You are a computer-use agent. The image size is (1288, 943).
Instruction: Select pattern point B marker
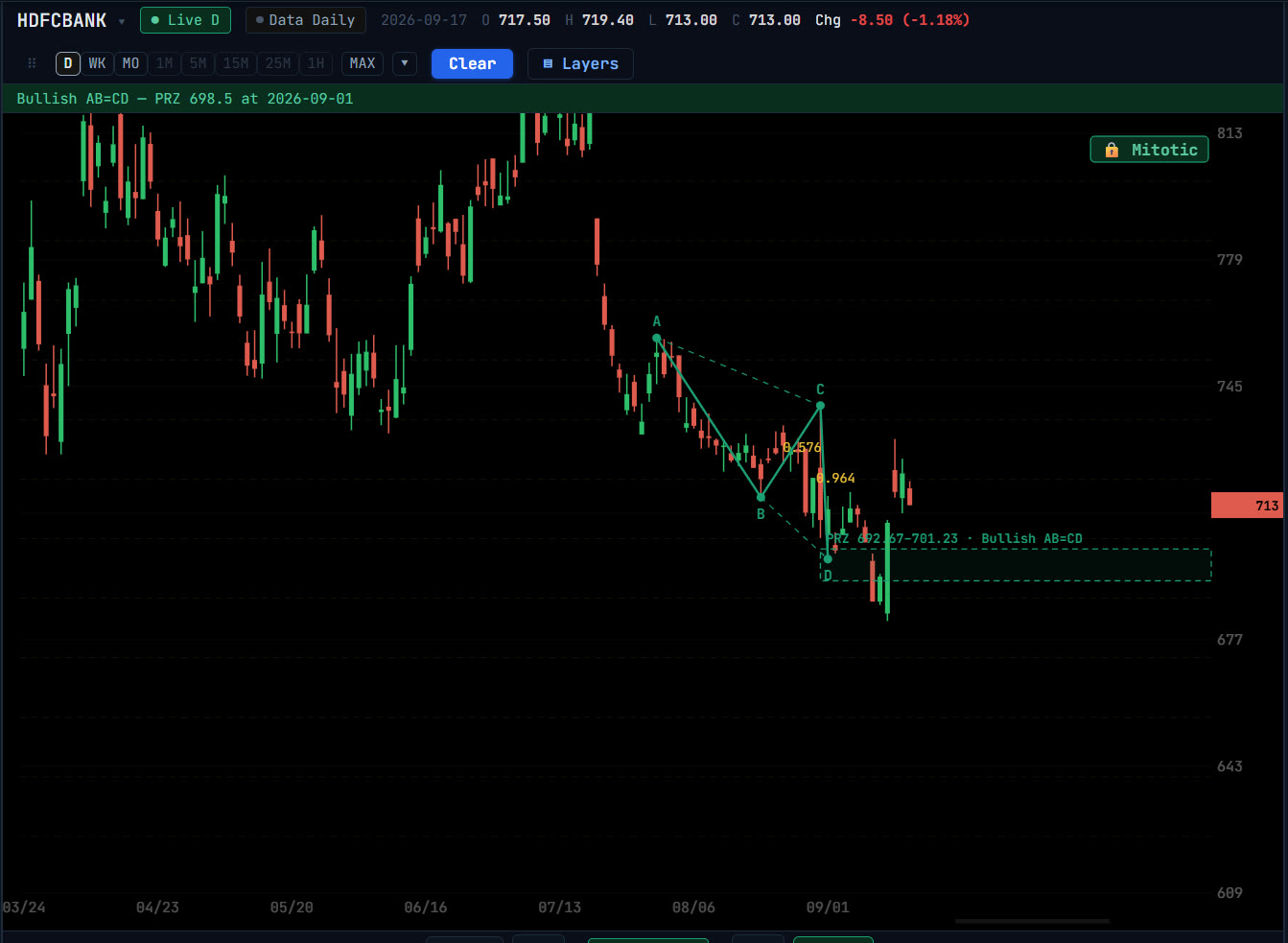click(761, 497)
